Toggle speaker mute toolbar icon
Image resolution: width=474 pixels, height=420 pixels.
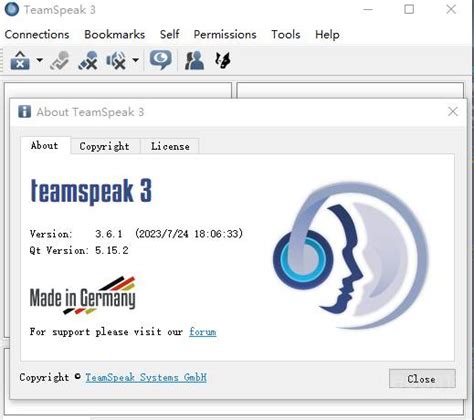point(116,60)
